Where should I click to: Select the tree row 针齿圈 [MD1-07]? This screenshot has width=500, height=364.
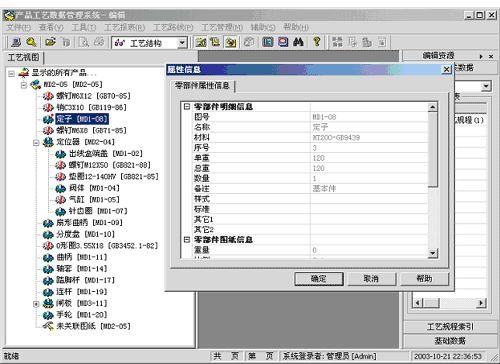pos(98,211)
